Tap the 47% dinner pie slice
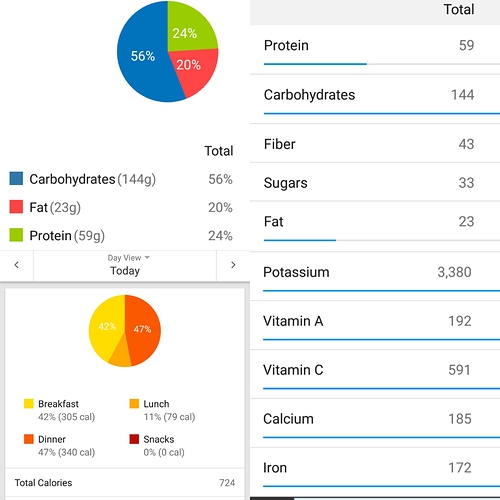Viewport: 500px width, 500px height. tap(143, 328)
